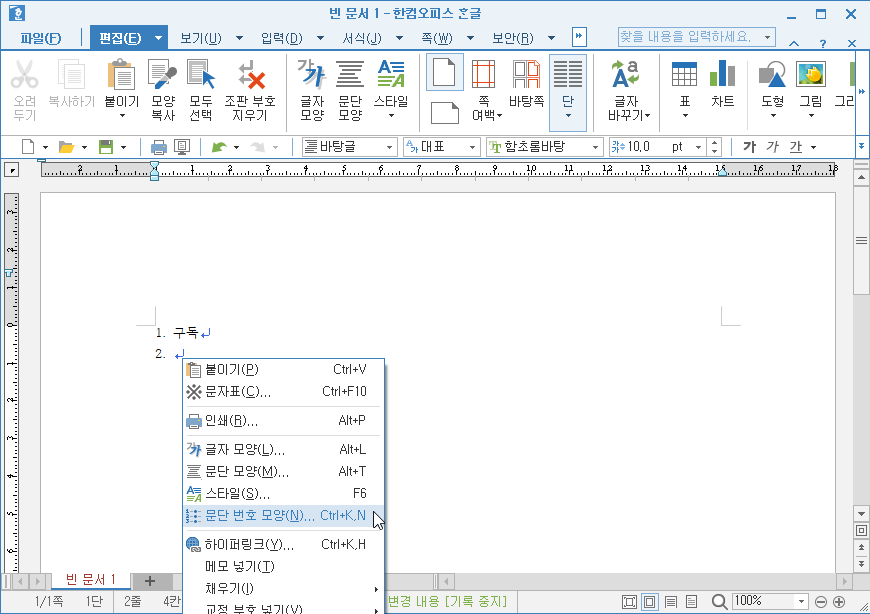Screen dimensions: 870x614
Task: Click the vertical scrollbar down arrow
Action: [861, 513]
